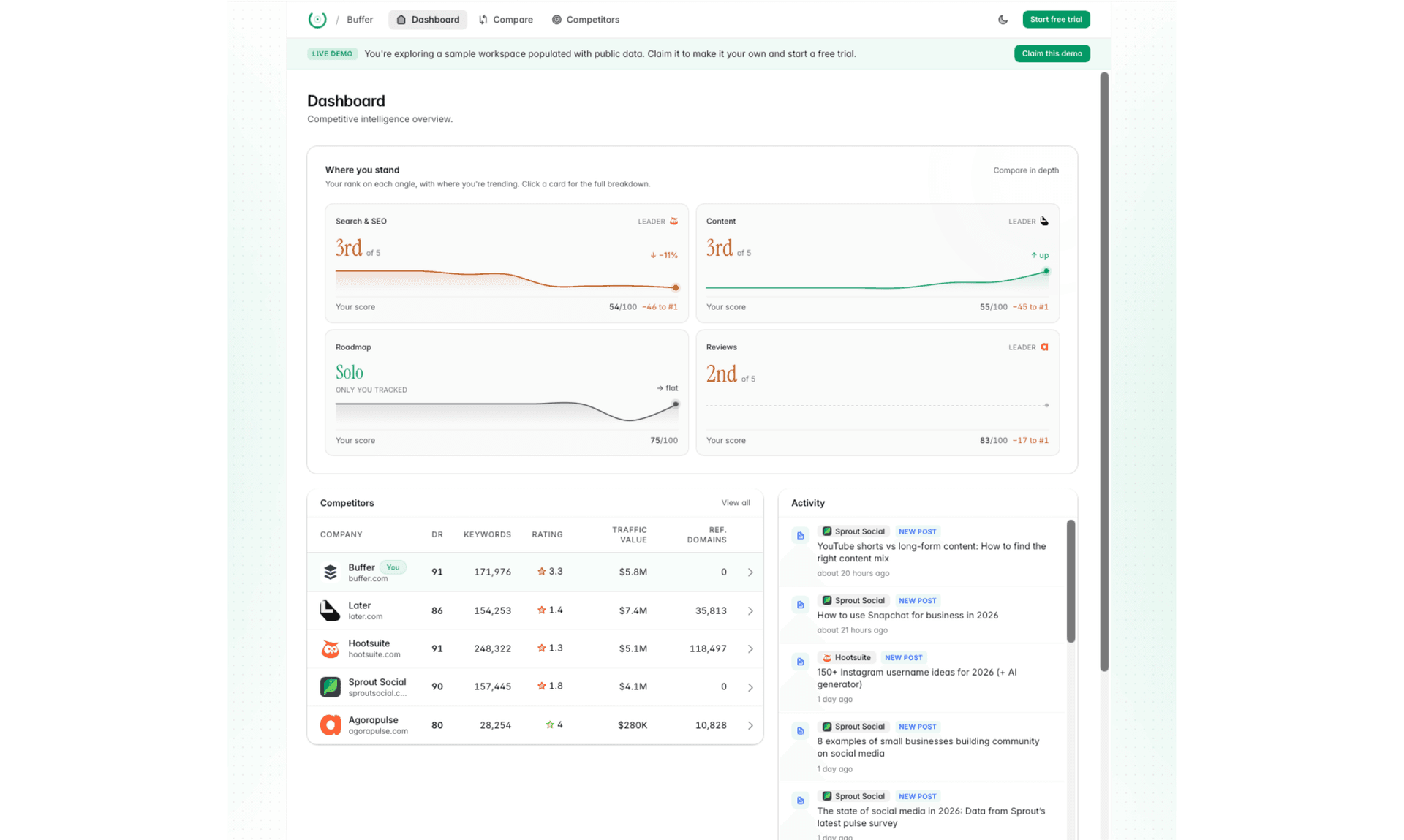Go to the Competitors tab

[586, 20]
